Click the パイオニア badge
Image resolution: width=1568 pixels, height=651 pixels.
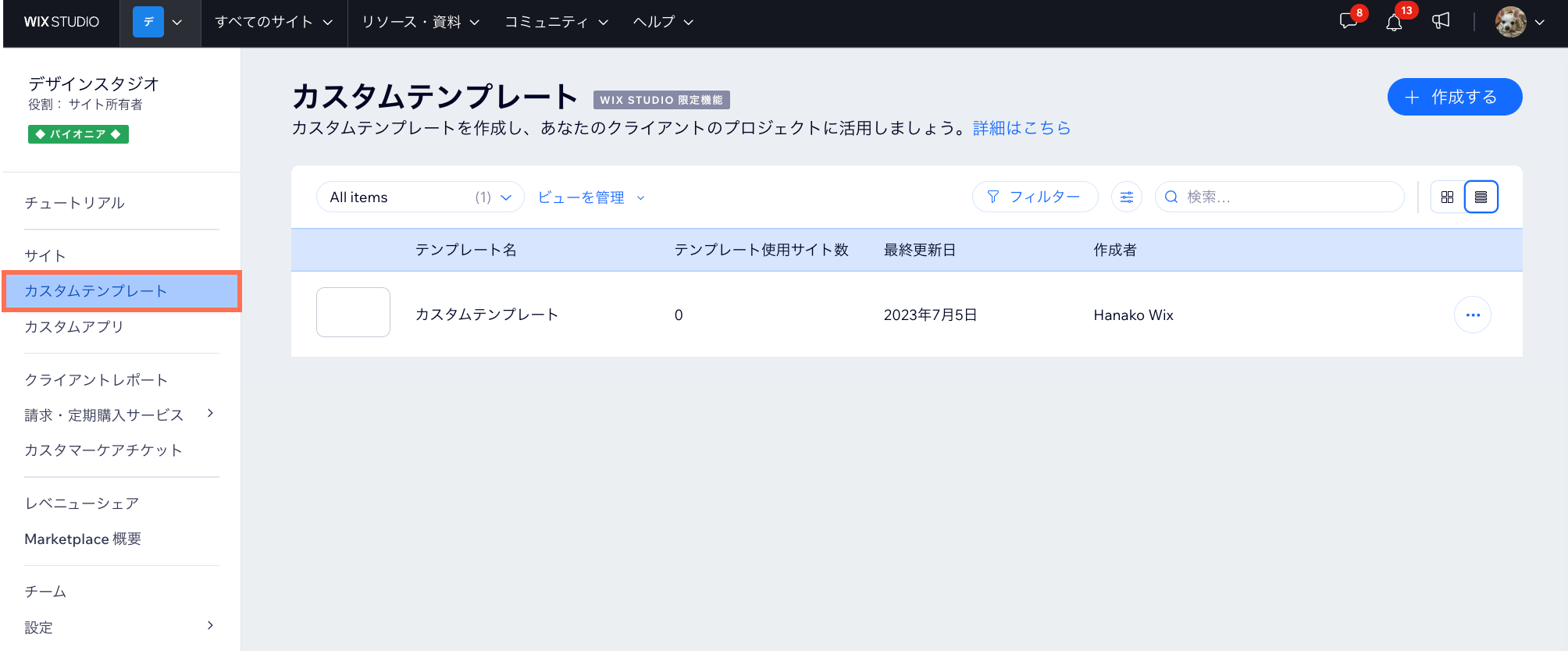click(78, 134)
